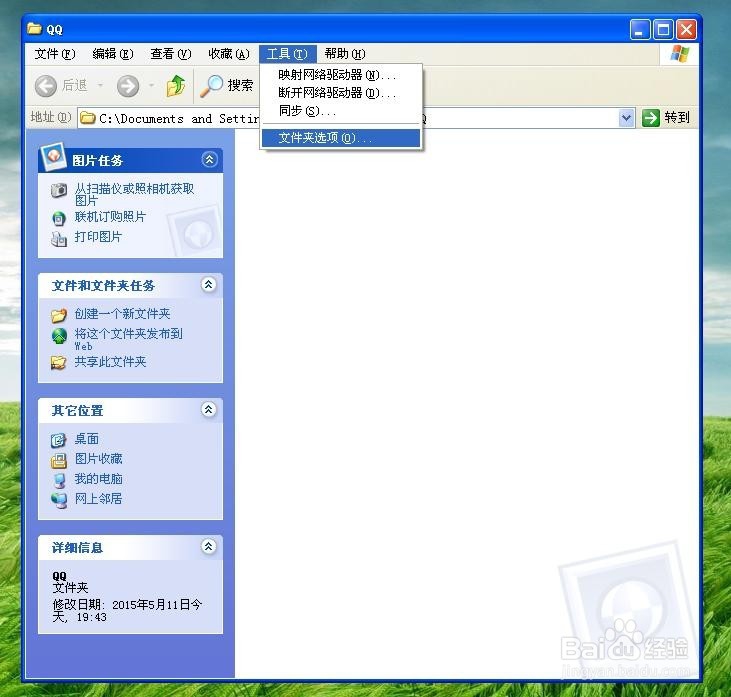Image resolution: width=731 pixels, height=697 pixels.
Task: Open the 帮助(H) menu
Action: click(x=345, y=54)
